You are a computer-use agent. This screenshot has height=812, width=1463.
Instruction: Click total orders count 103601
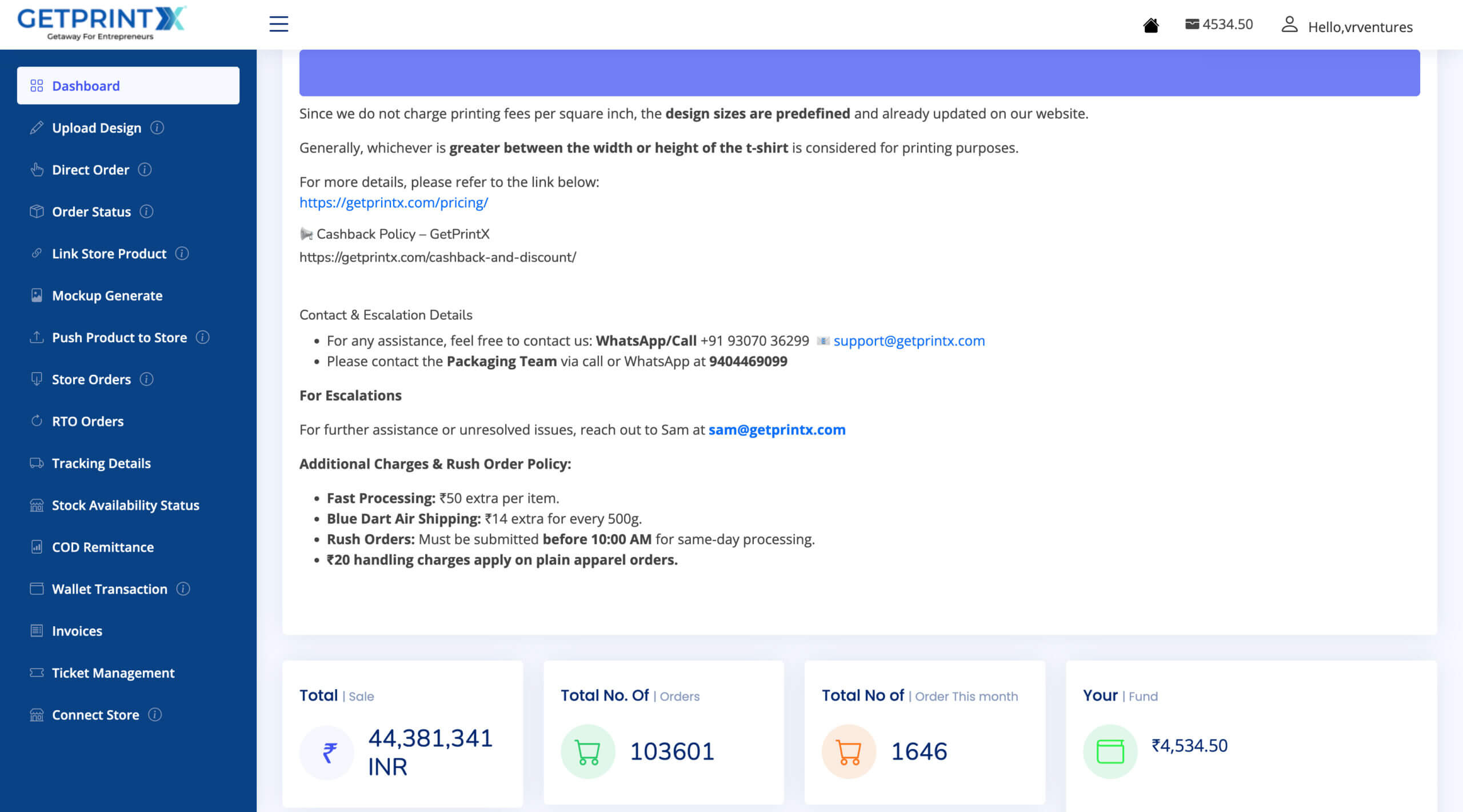click(672, 751)
